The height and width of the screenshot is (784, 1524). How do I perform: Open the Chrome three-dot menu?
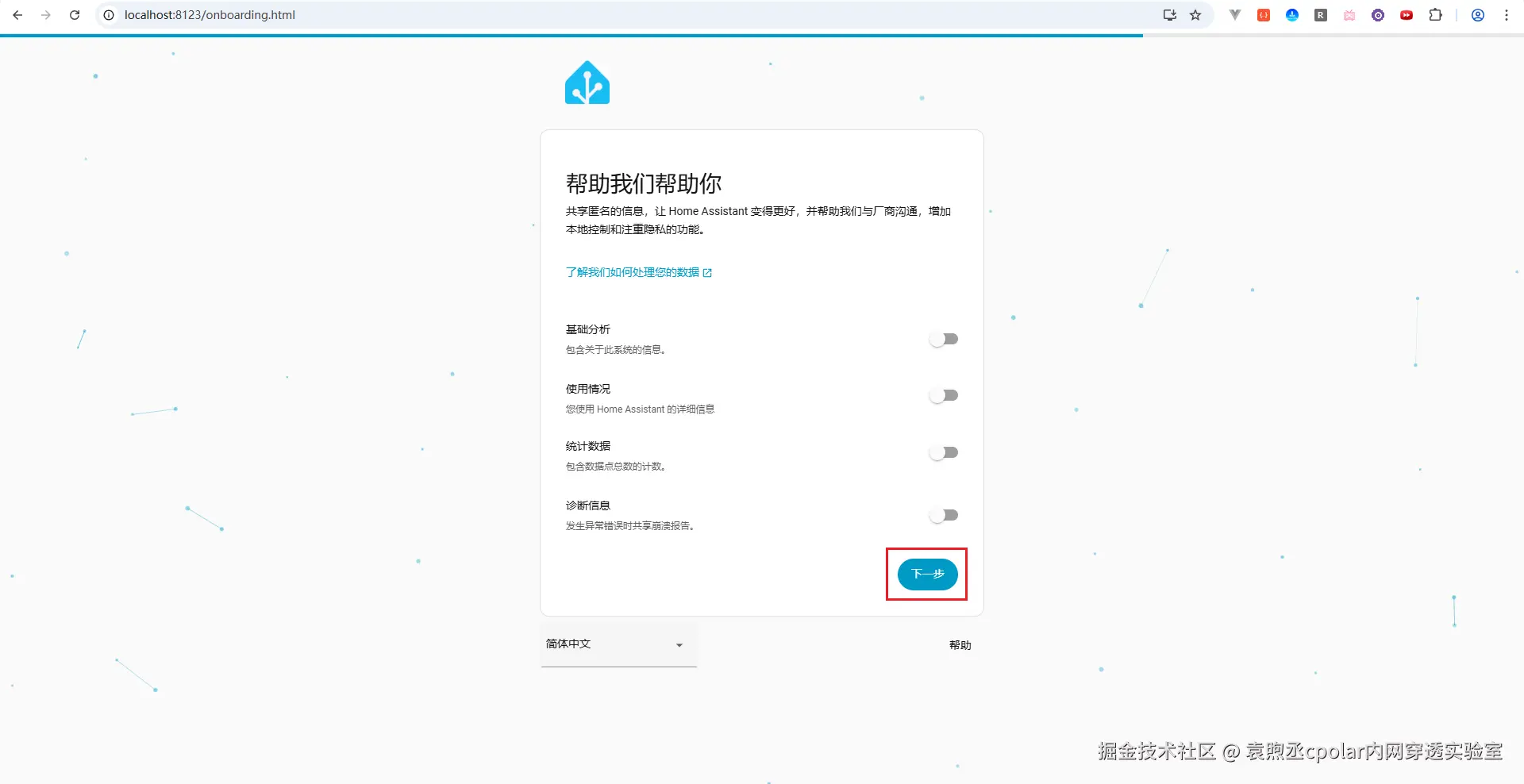pyautogui.click(x=1507, y=15)
